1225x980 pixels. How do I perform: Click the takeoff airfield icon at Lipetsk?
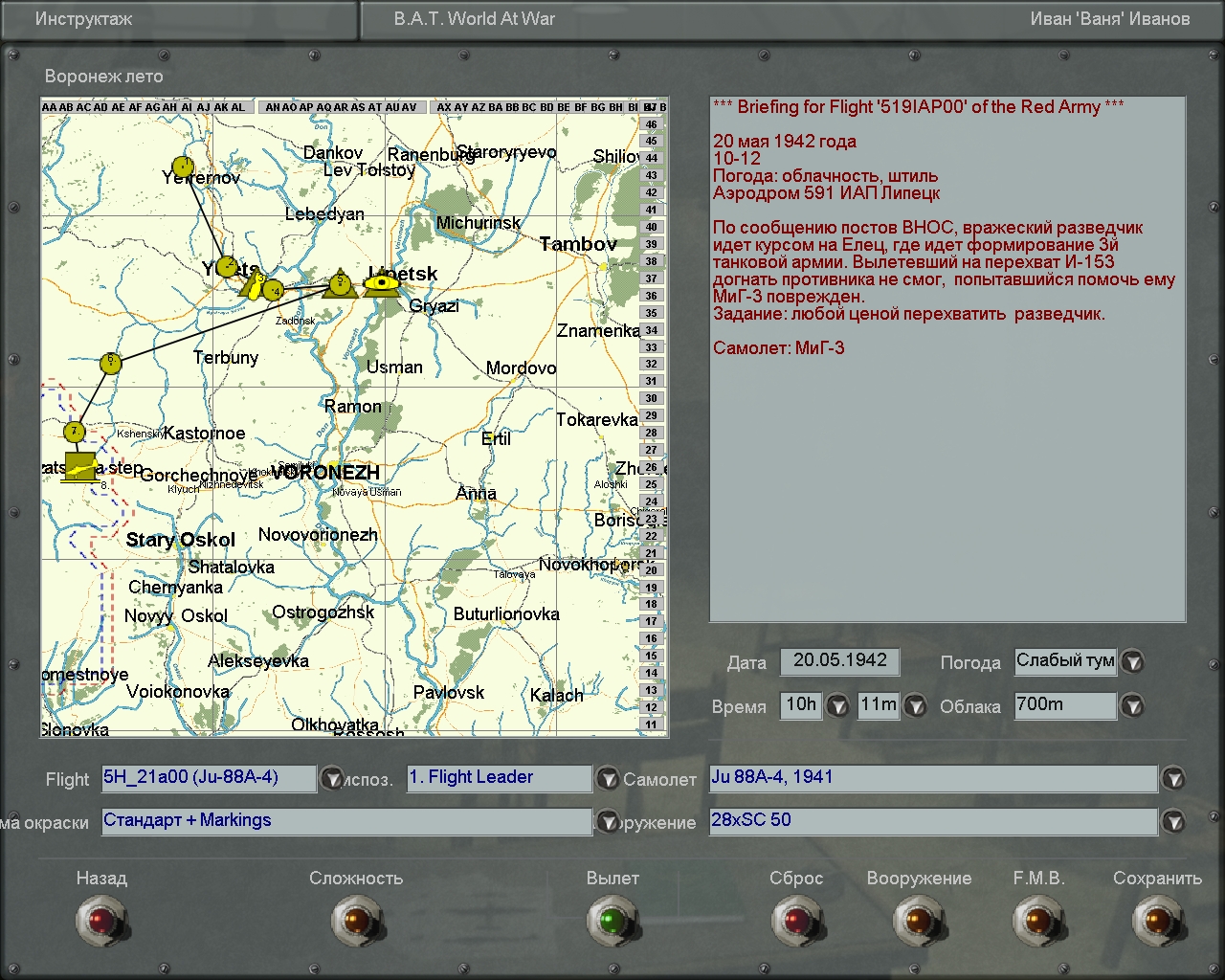[382, 283]
